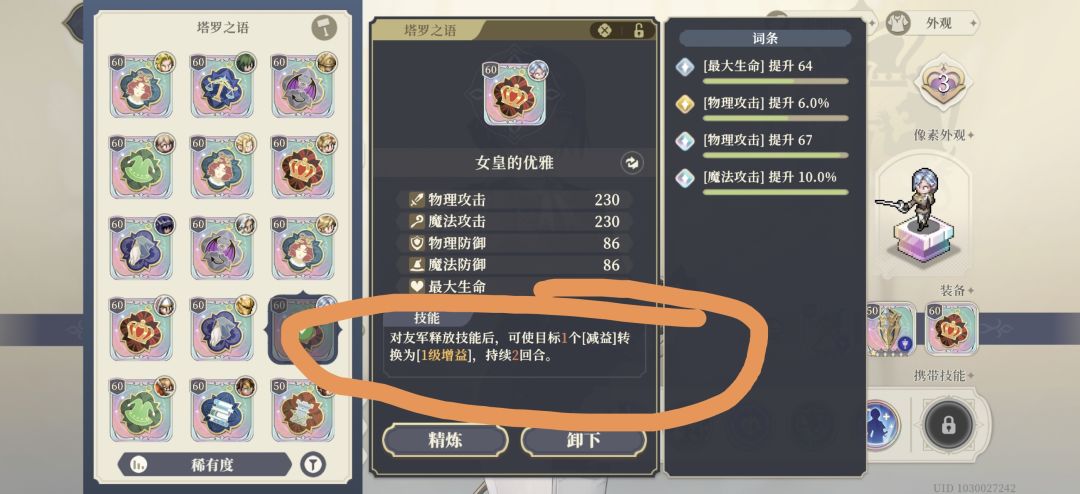Click the swap arrows beside 女皇的优雅
Viewport: 1080px width, 494px height.
click(x=631, y=163)
